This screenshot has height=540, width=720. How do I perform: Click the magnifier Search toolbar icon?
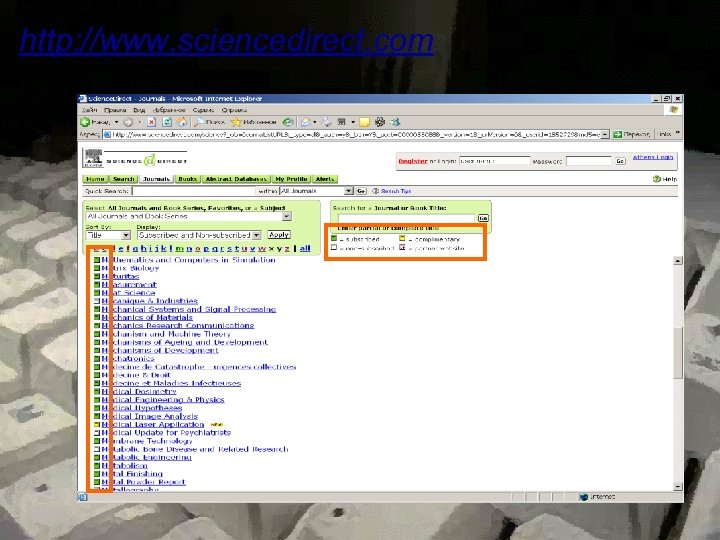(199, 122)
